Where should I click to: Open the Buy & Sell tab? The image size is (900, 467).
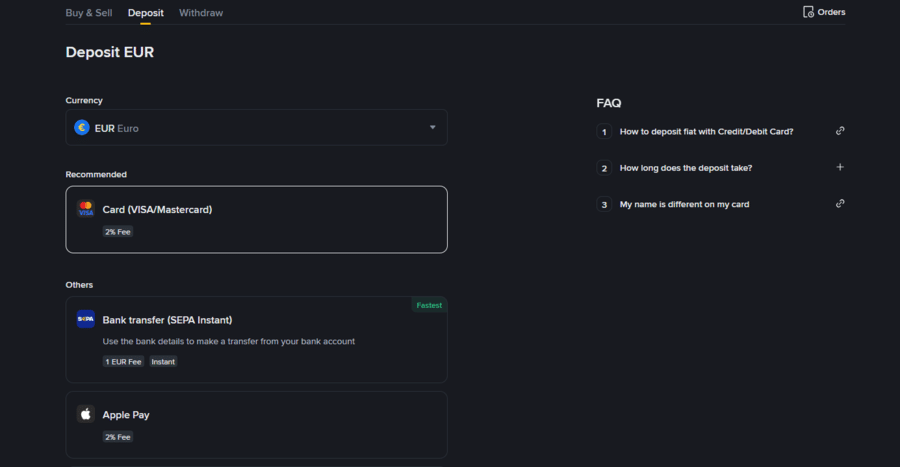[88, 13]
